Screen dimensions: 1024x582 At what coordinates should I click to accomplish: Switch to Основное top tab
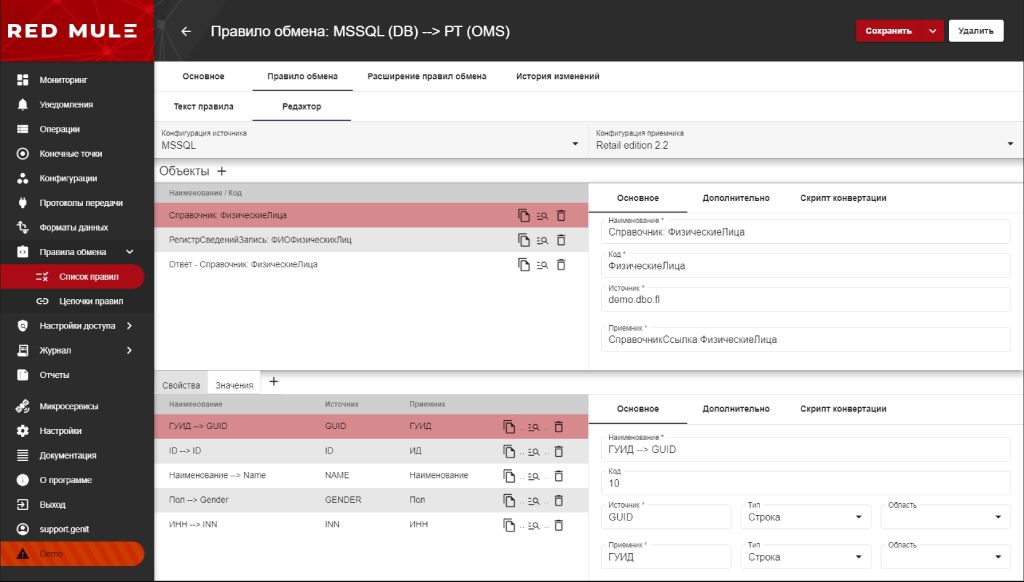tap(203, 76)
